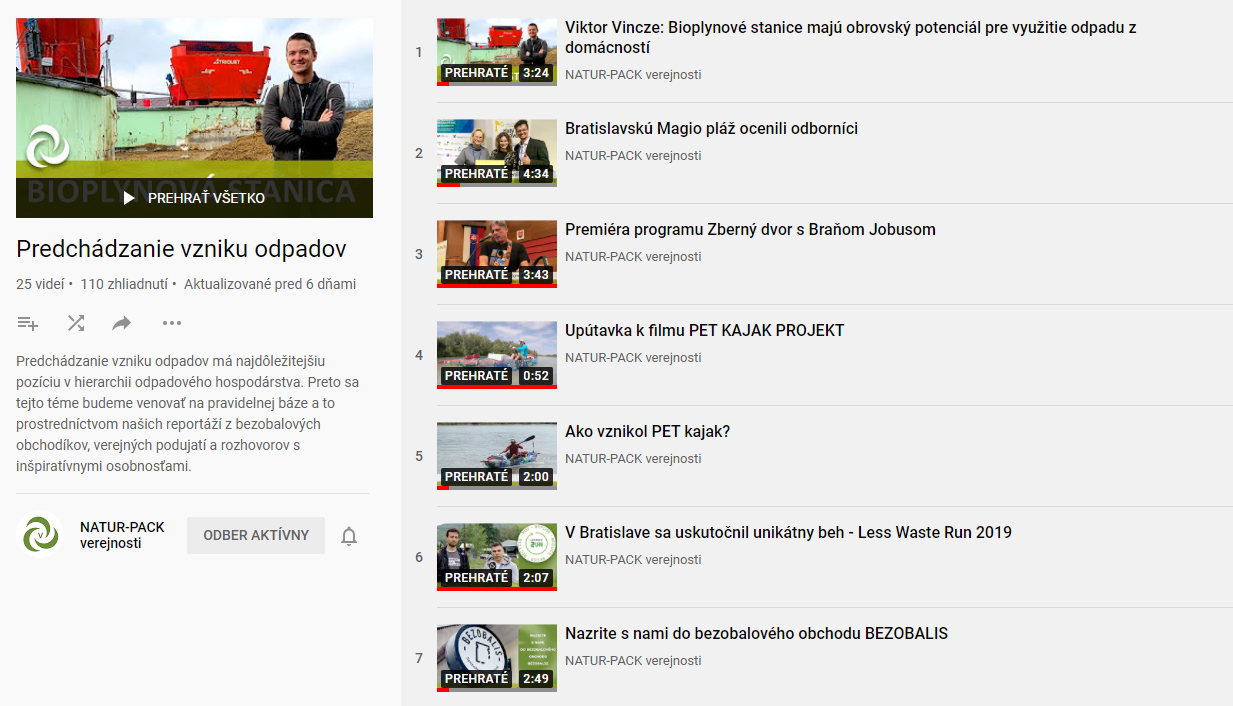Click the 2:00 duration badge
Viewport: 1233px width, 706px height.
[536, 477]
